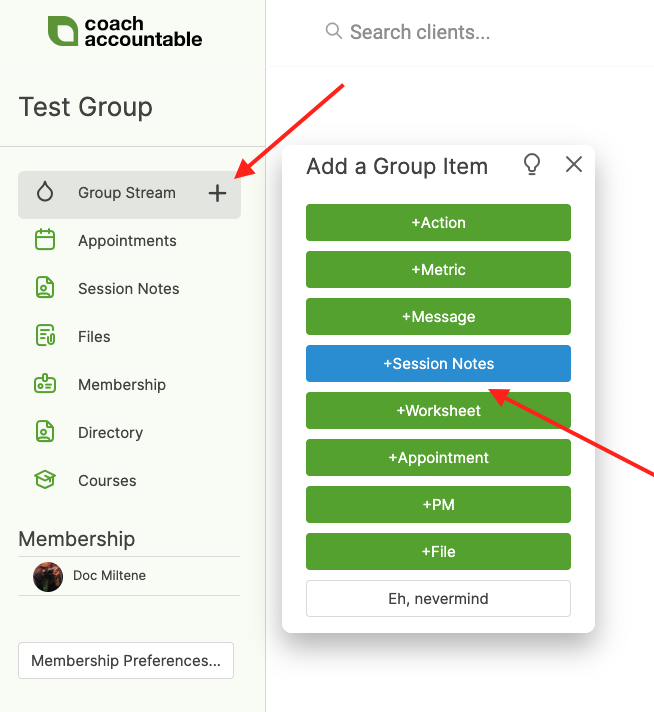
Task: Click the Session Notes document icon
Action: [45, 288]
